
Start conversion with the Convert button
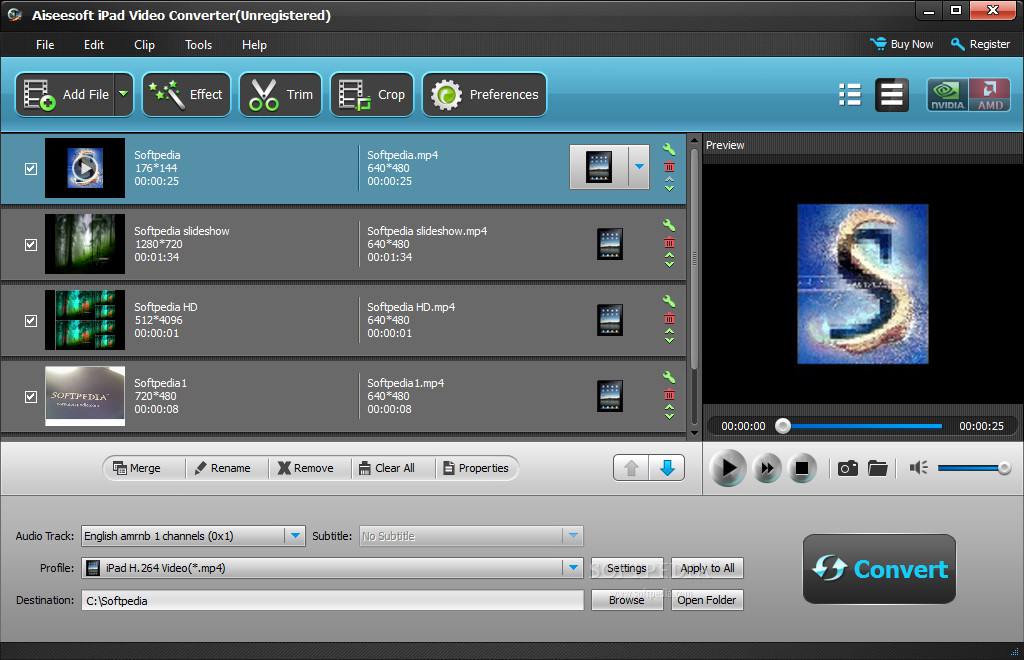click(879, 569)
